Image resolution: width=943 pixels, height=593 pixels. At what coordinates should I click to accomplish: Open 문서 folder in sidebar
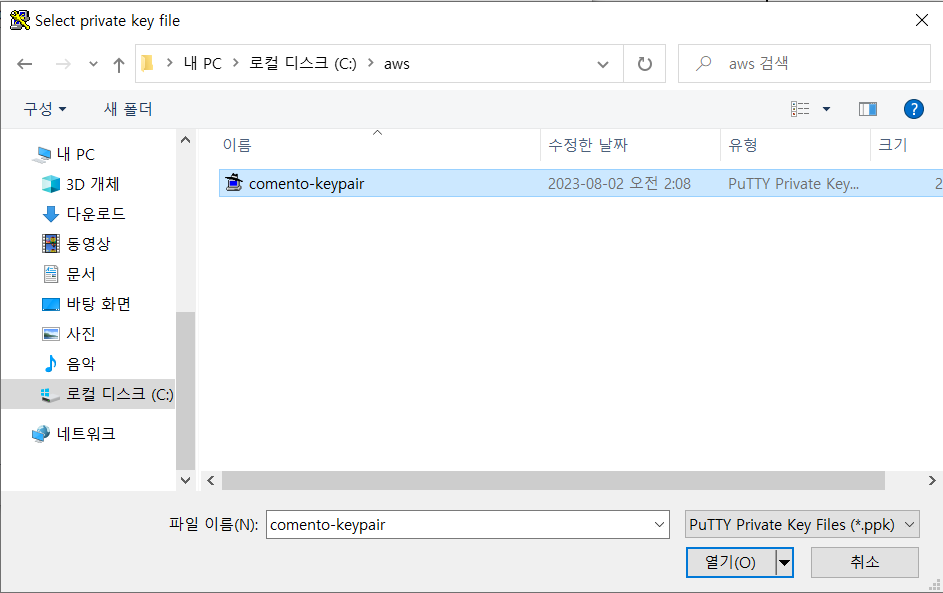tap(81, 274)
